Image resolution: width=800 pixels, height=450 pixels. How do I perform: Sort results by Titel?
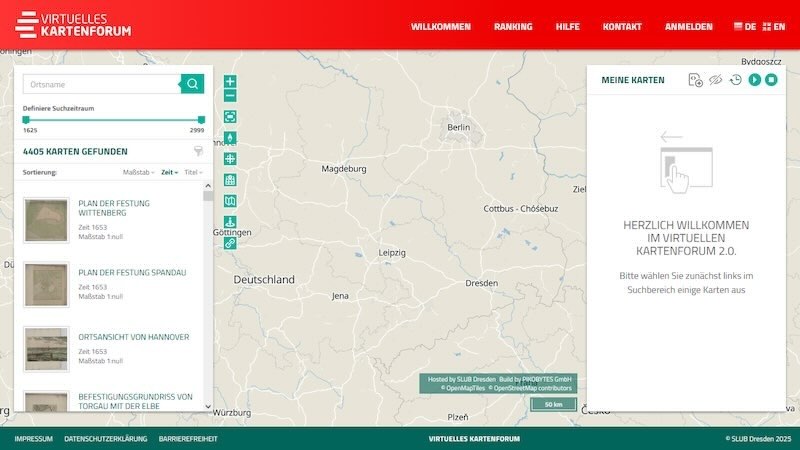point(192,172)
